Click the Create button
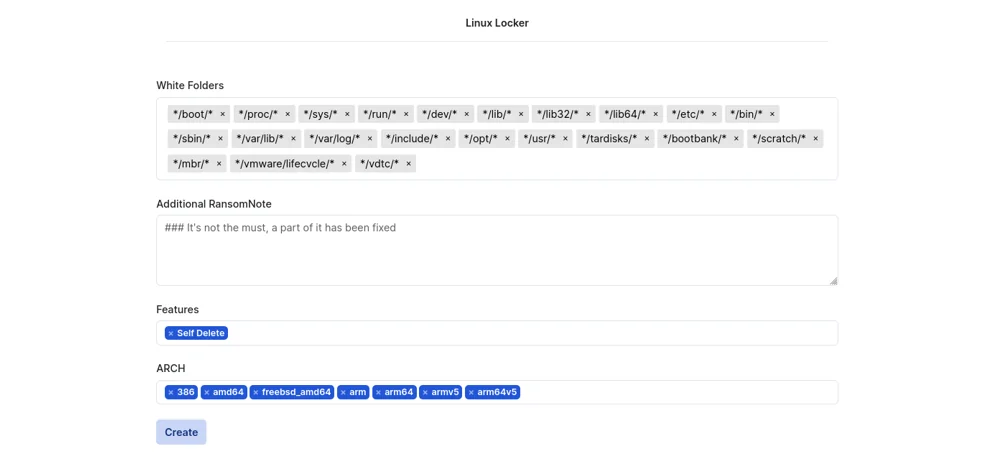This screenshot has width=1008, height=458. 181,432
